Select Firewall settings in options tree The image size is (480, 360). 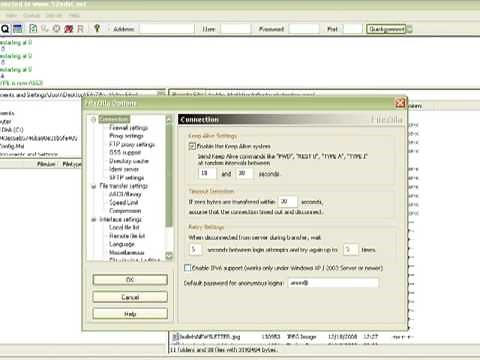[x=128, y=128]
